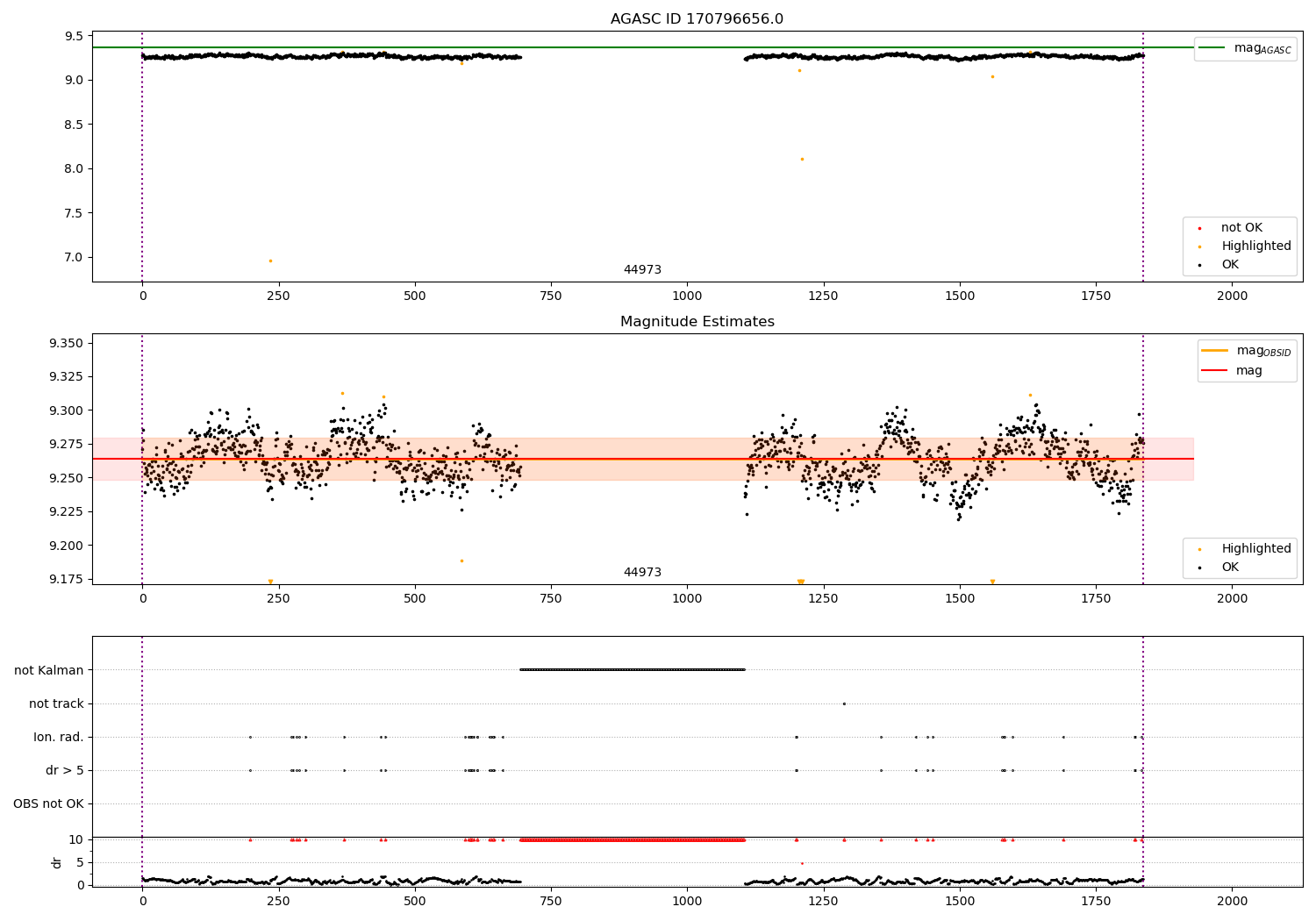1316x921 pixels.
Task: Click the black band of "not Kalman" points
Action: [633, 670]
